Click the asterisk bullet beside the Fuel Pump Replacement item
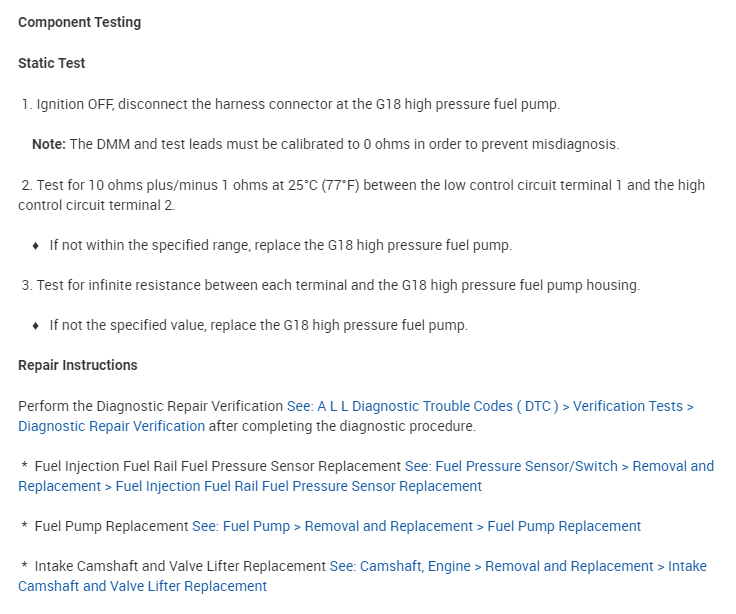Image resolution: width=736 pixels, height=614 pixels. click(24, 526)
